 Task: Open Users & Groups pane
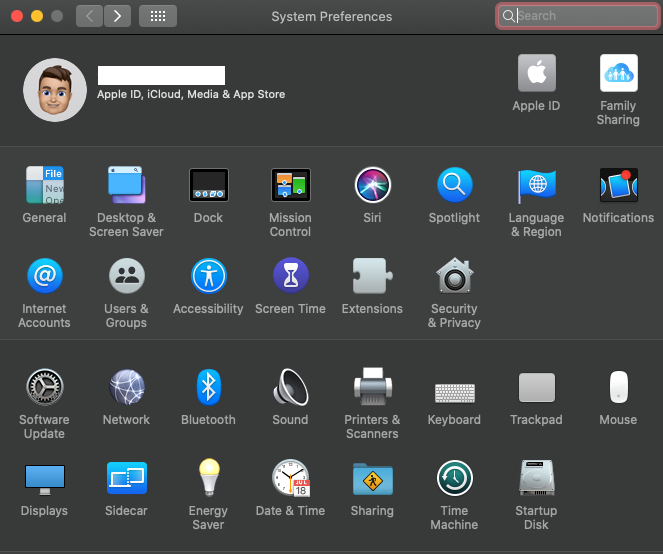126,276
